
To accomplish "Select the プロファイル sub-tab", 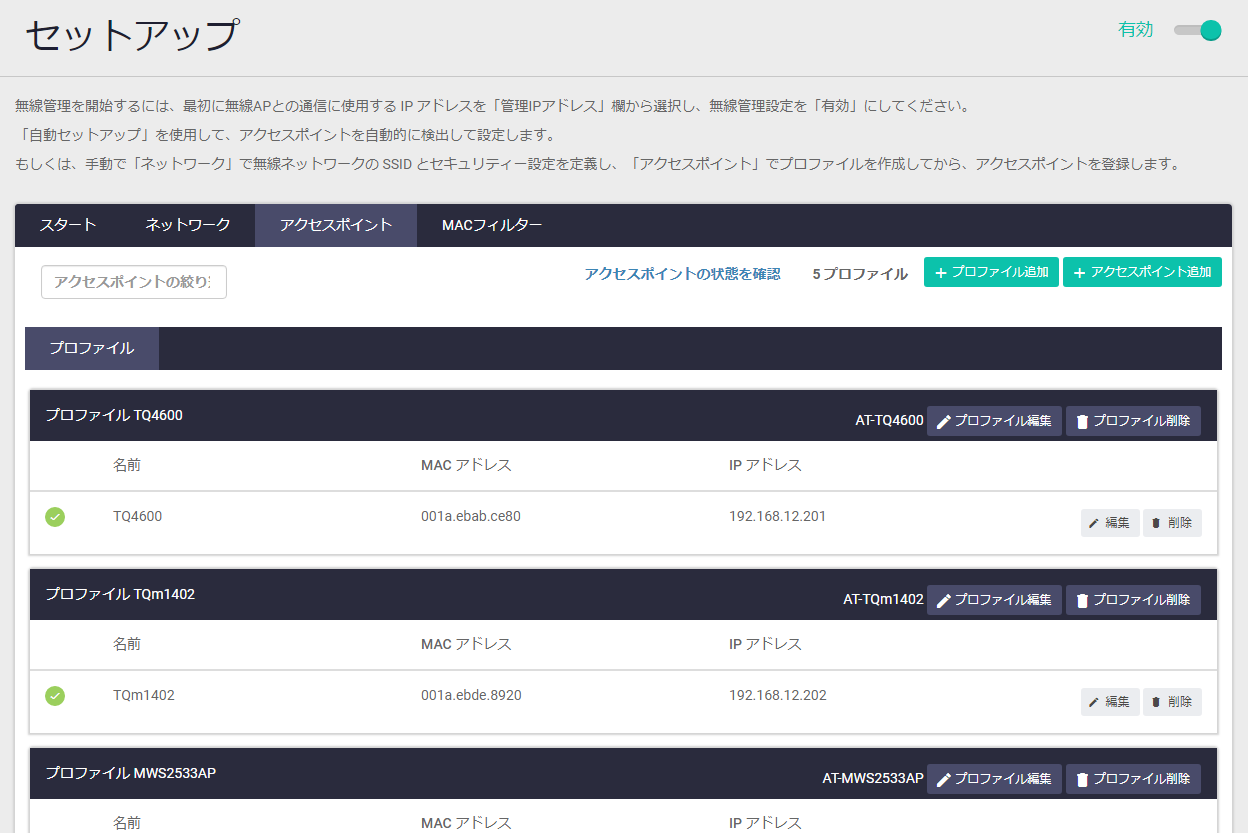I will tap(92, 348).
